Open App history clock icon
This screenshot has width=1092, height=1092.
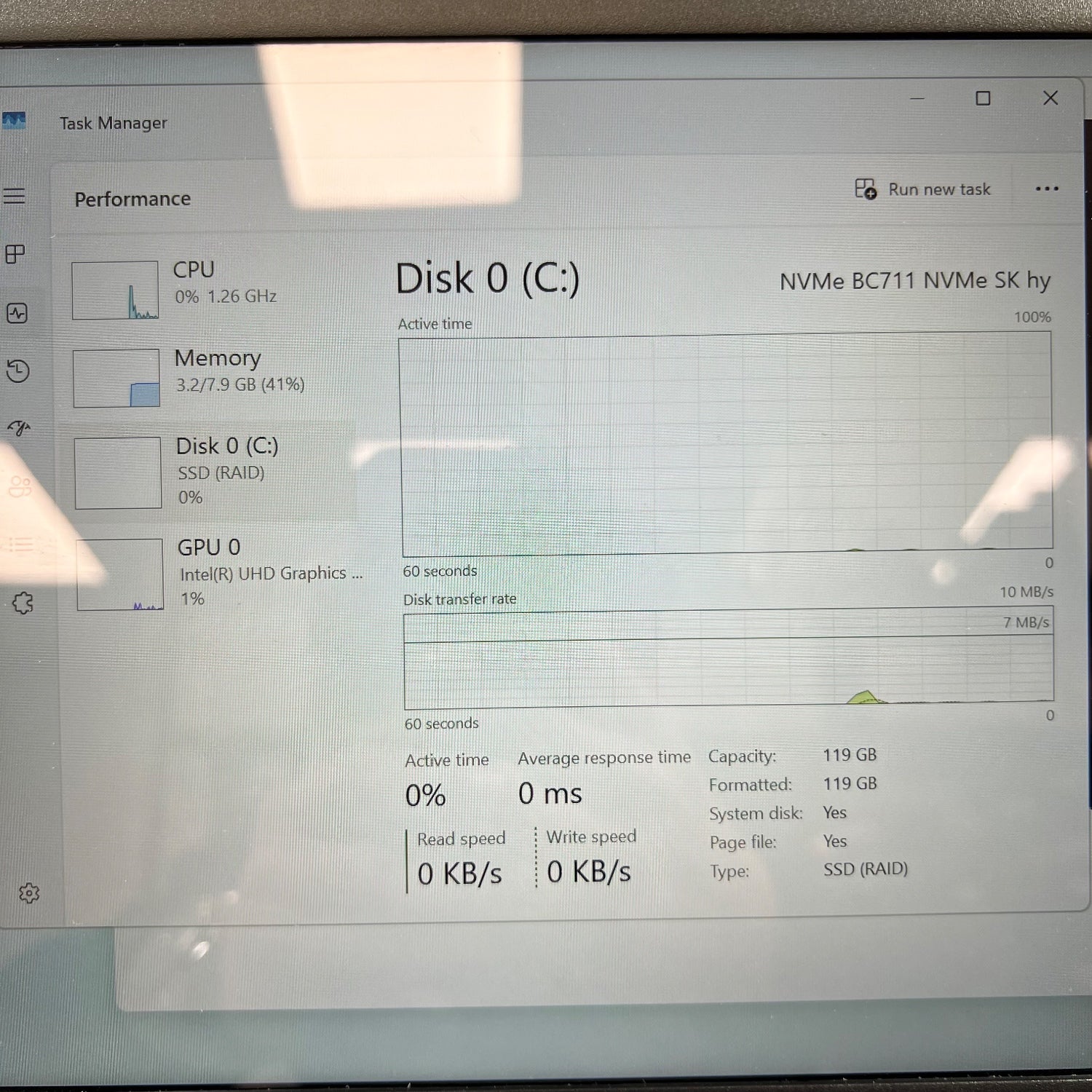click(17, 371)
